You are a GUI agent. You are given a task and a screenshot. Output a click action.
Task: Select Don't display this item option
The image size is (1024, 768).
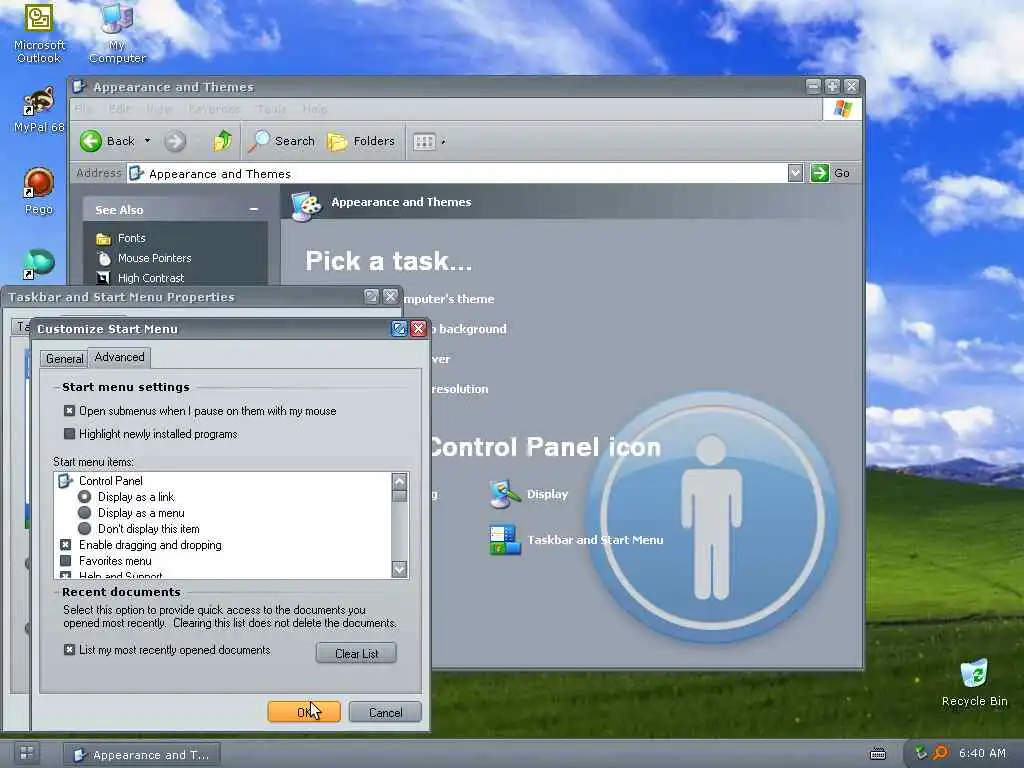click(x=84, y=528)
